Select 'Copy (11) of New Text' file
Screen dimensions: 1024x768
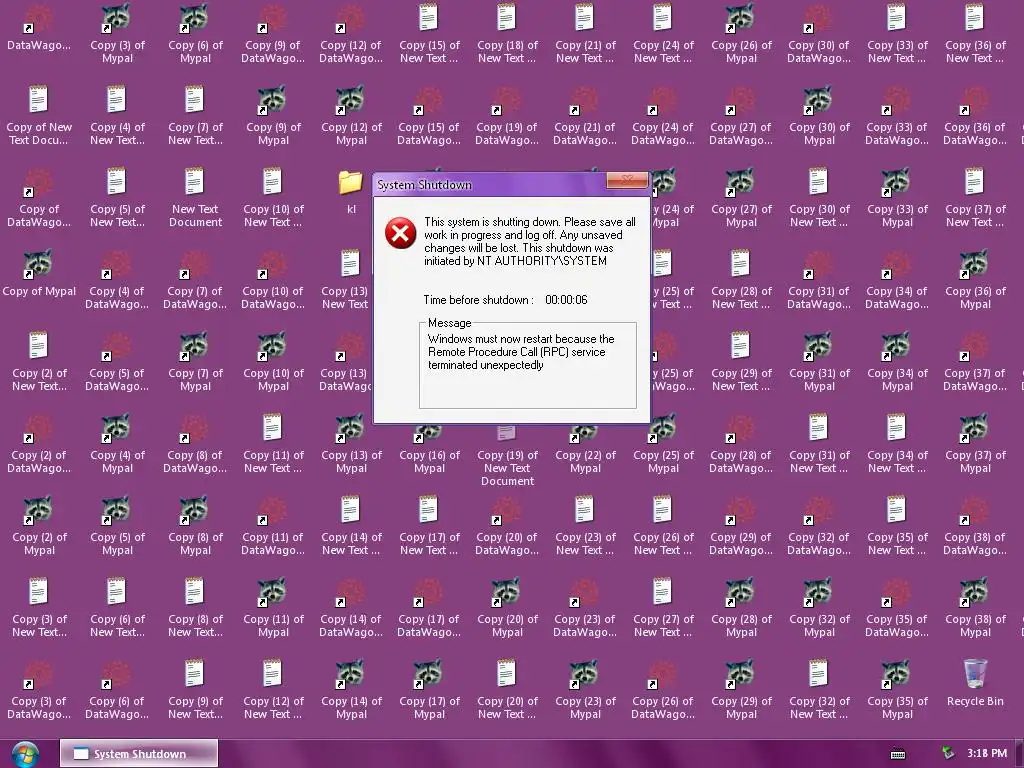point(273,443)
